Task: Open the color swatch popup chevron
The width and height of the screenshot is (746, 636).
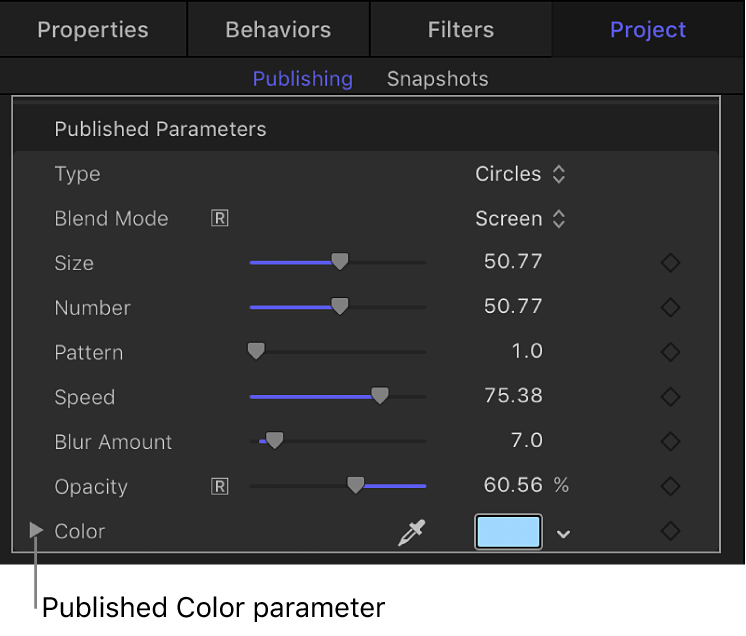Action: point(564,534)
